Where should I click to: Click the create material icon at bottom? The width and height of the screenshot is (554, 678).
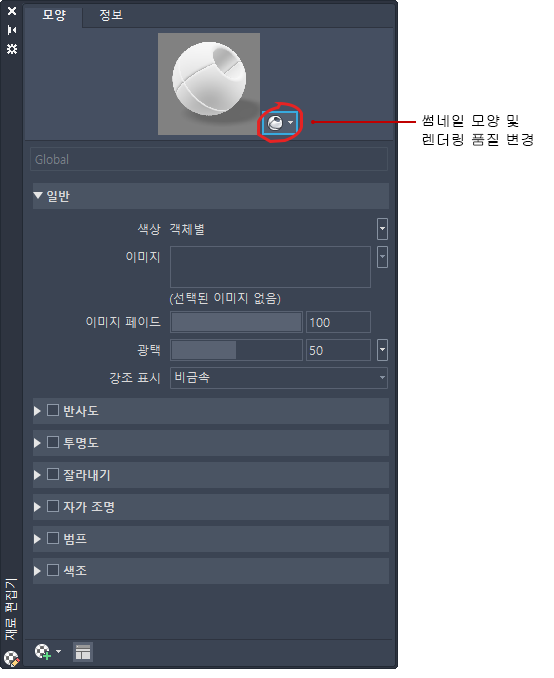[47, 652]
